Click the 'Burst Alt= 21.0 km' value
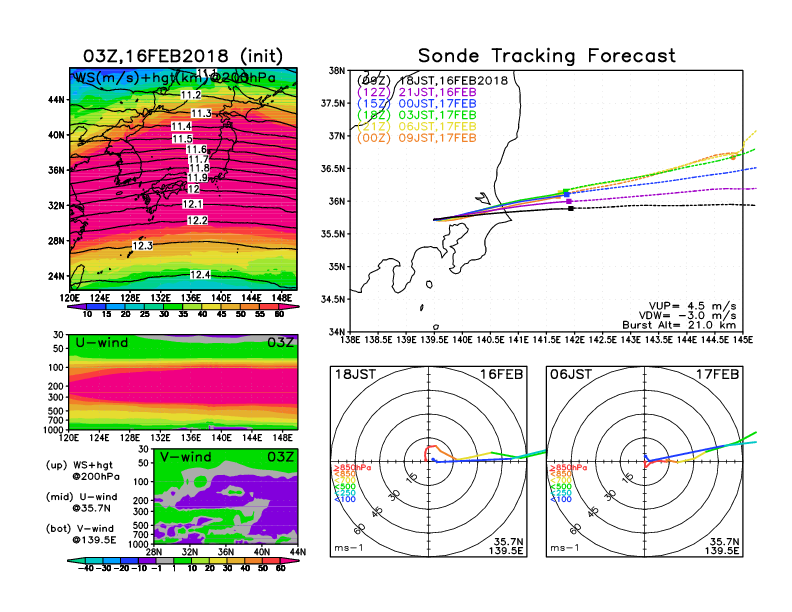Viewport: 792px width, 612px height. point(679,325)
